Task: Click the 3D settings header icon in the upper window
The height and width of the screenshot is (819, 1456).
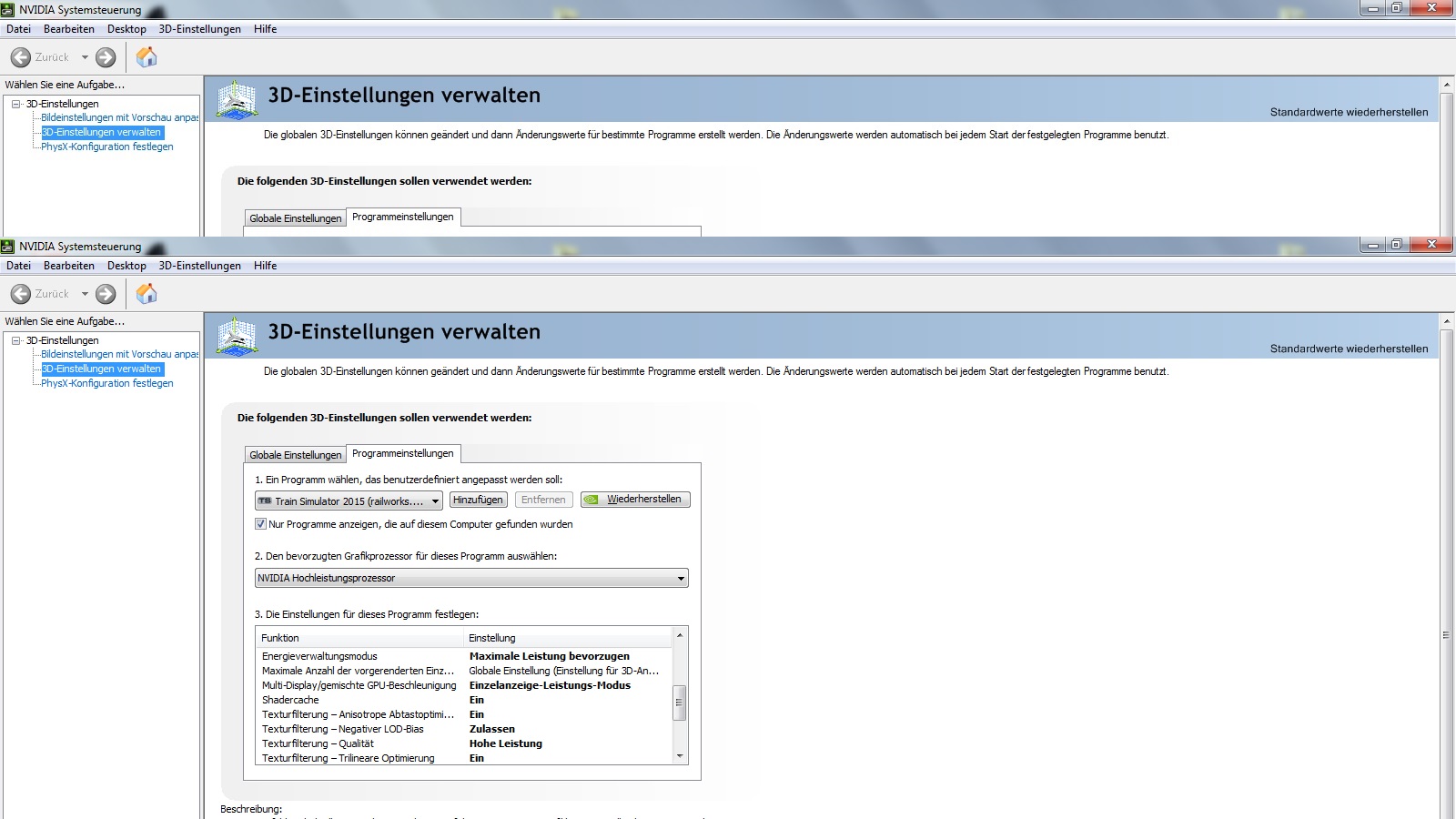Action: pos(238,99)
